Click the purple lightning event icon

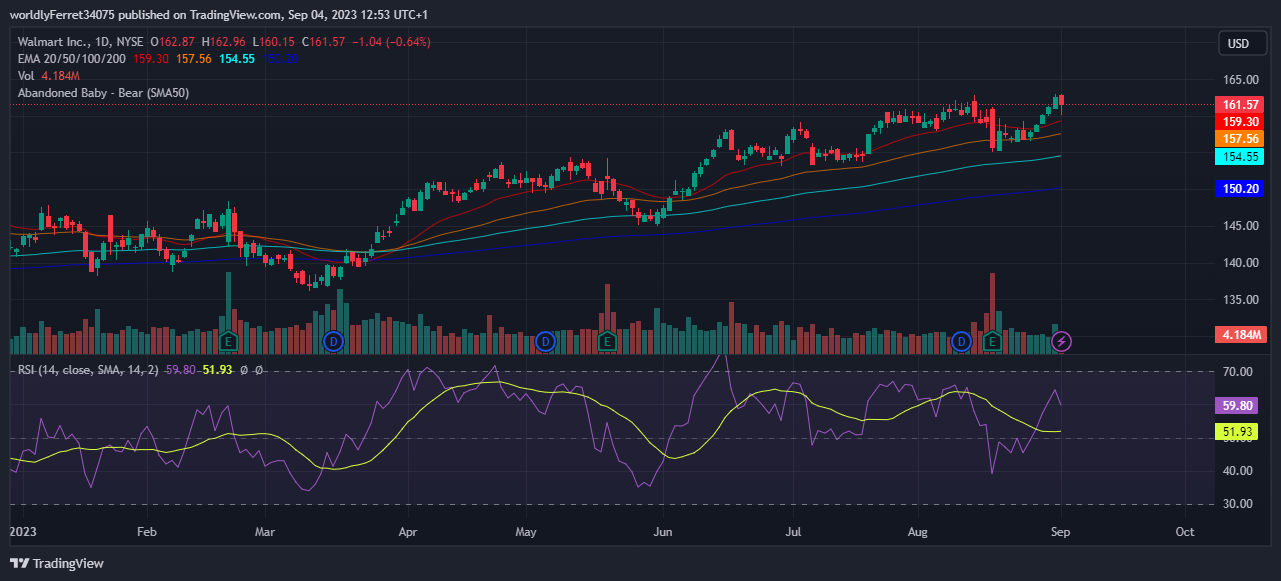click(1064, 341)
